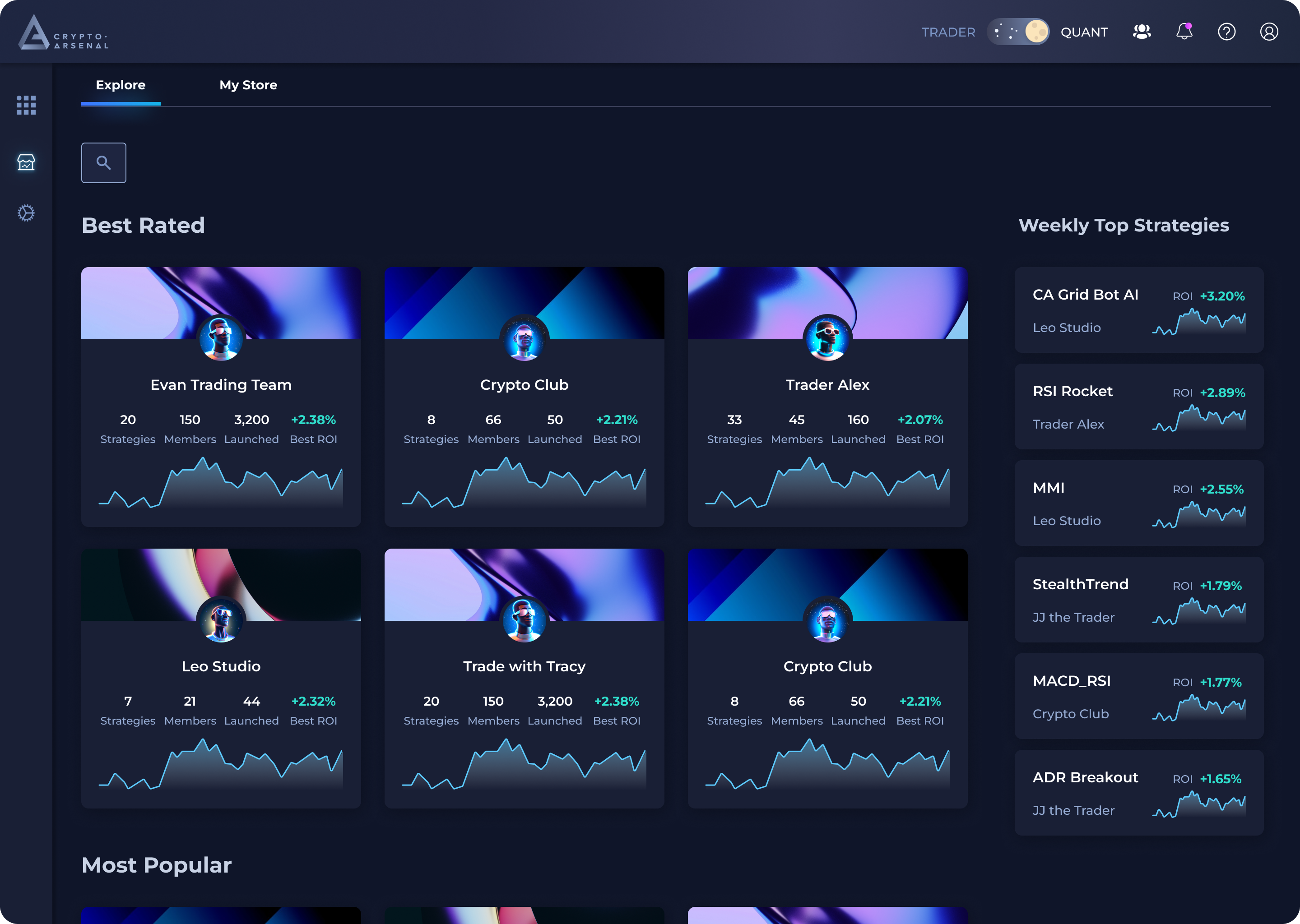Viewport: 1300px width, 924px height.
Task: Select the QUANT mode label
Action: (1084, 32)
